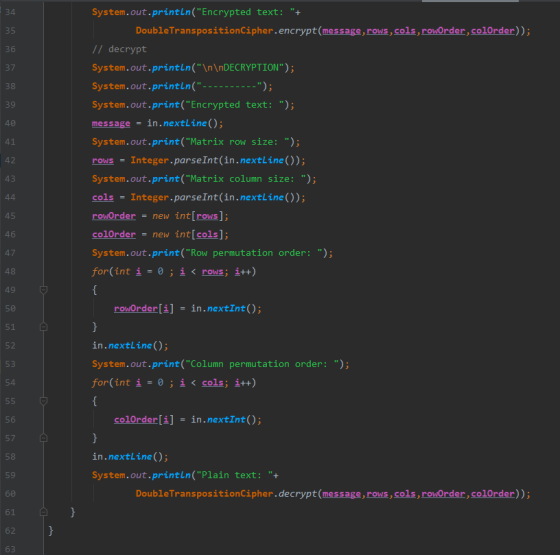
Task: Click rowOrder variable on line 45
Action: [114, 216]
